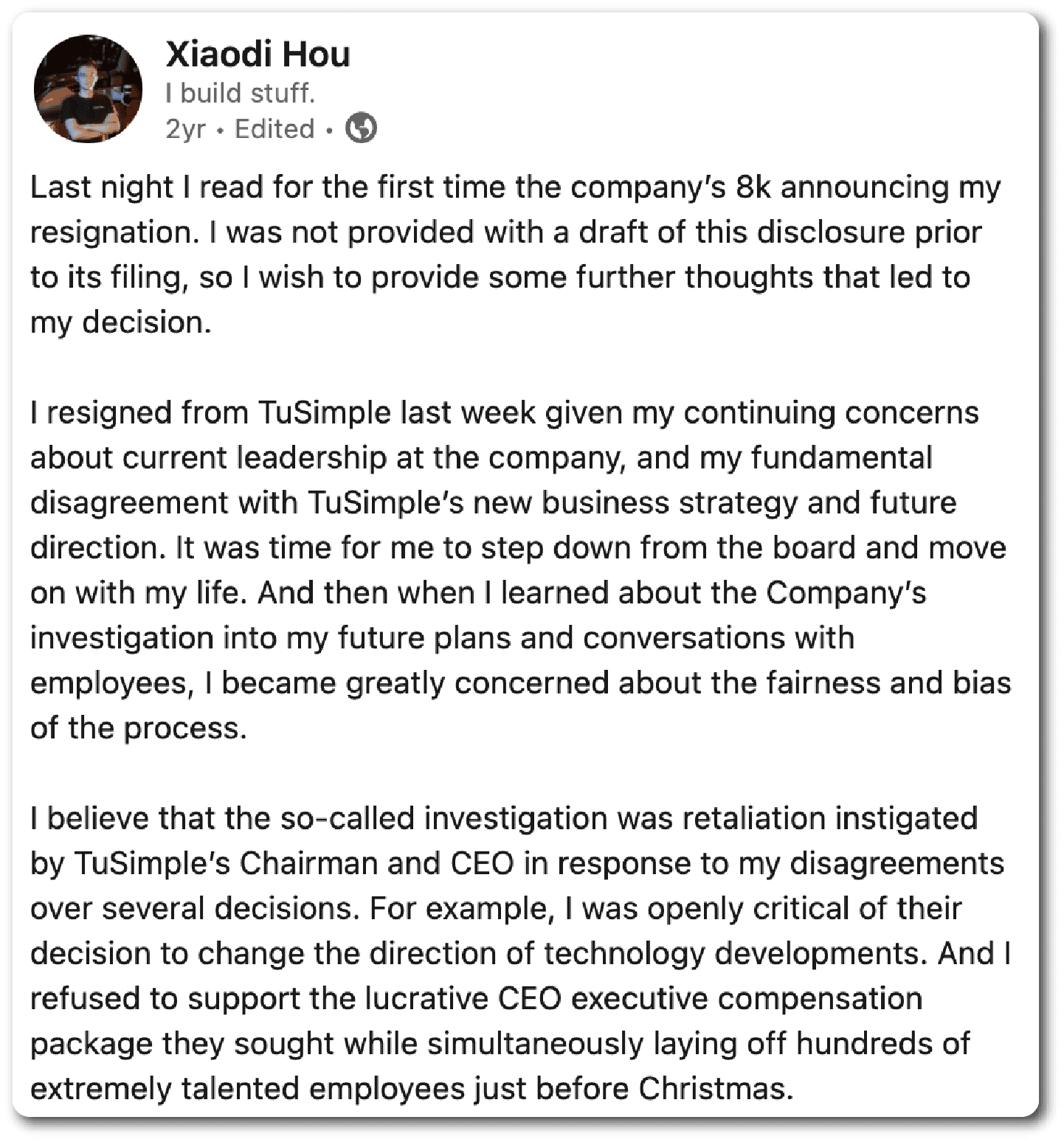Screen dimensions: 1064x1142
Task: Open Xiaodi Hou's profile photo
Action: 88,89
